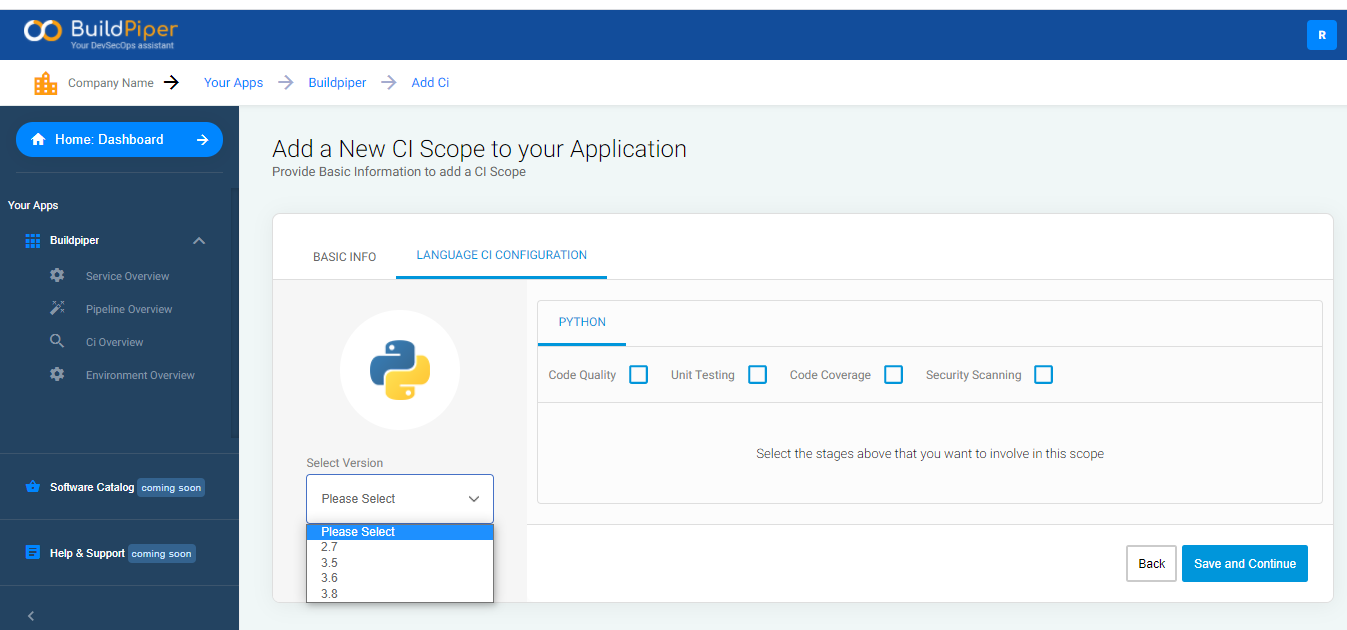Click the Save and Continue button
The height and width of the screenshot is (630, 1347).
click(x=1245, y=564)
